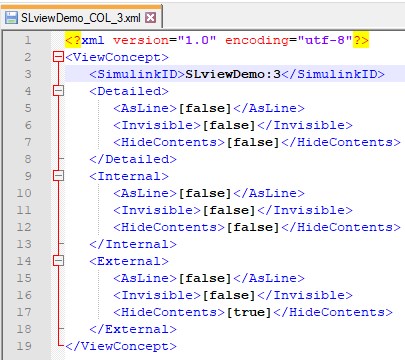
Task: Click AsLine value on line 5
Action: coord(205,108)
